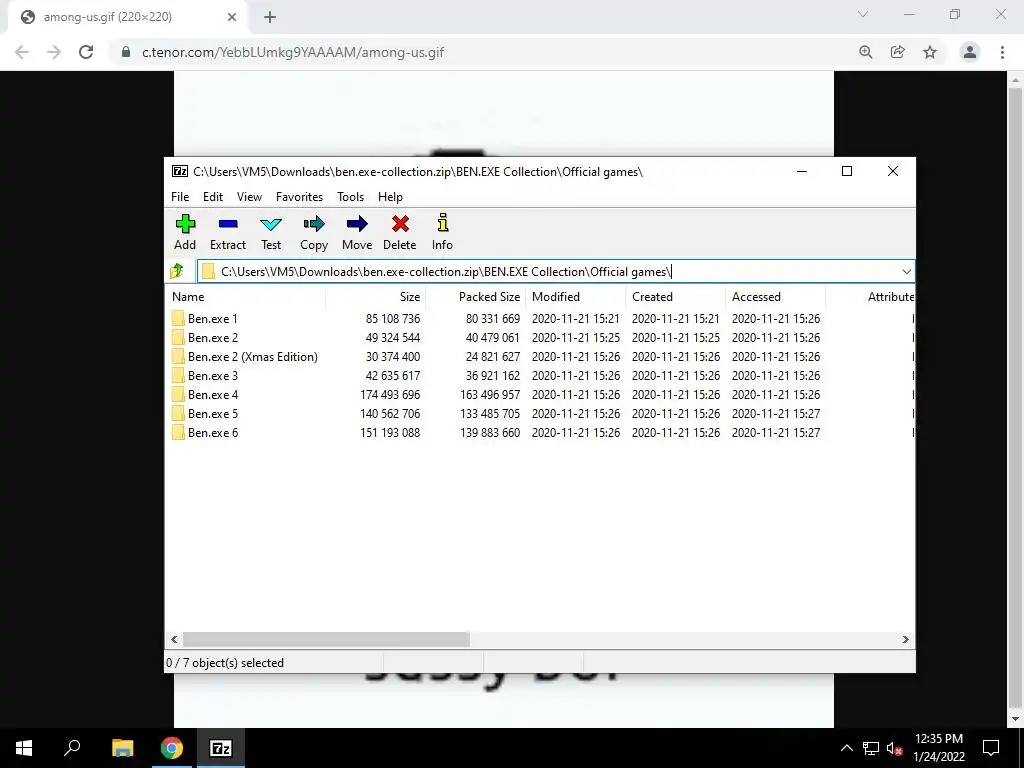Expand the 7-Zip path history dropdown
Image resolution: width=1024 pixels, height=768 pixels.
[x=906, y=272]
